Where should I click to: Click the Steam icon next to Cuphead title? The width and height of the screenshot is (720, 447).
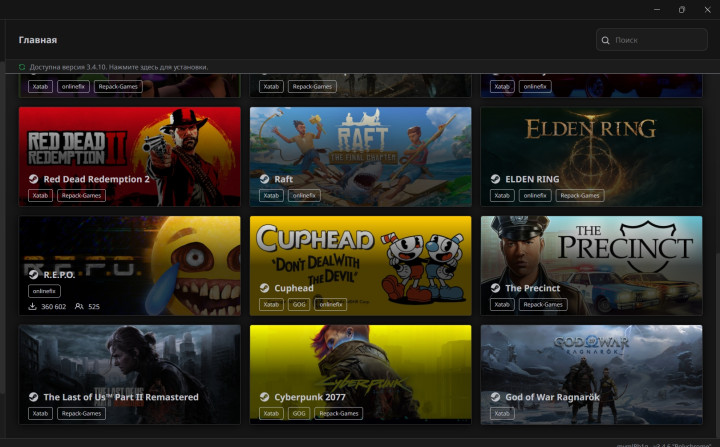264,288
